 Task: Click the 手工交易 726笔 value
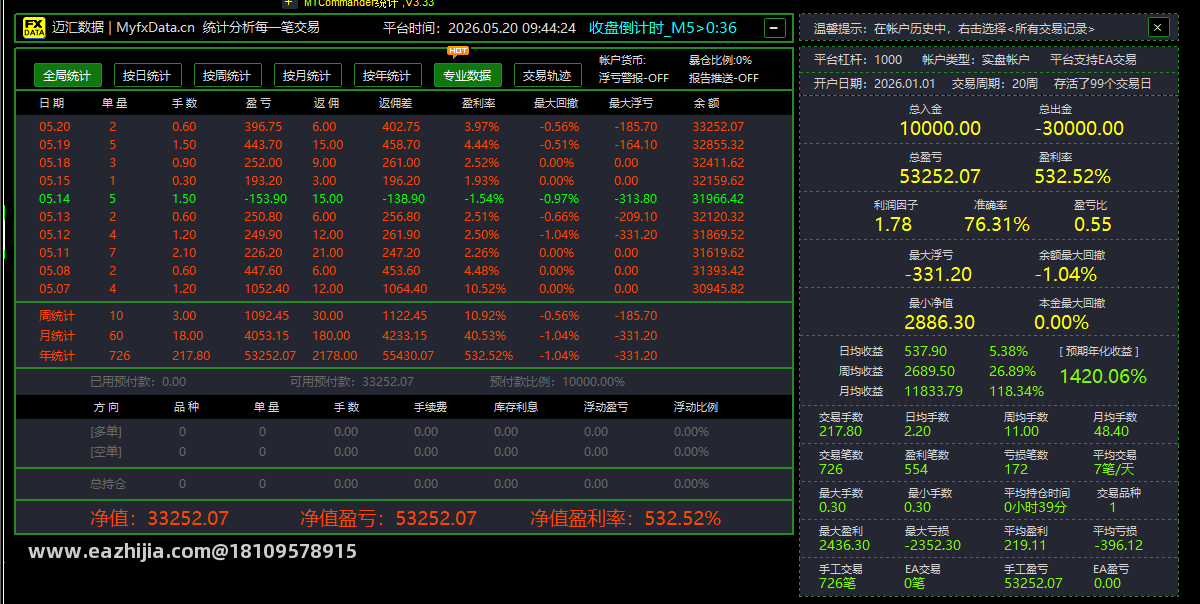(x=840, y=583)
